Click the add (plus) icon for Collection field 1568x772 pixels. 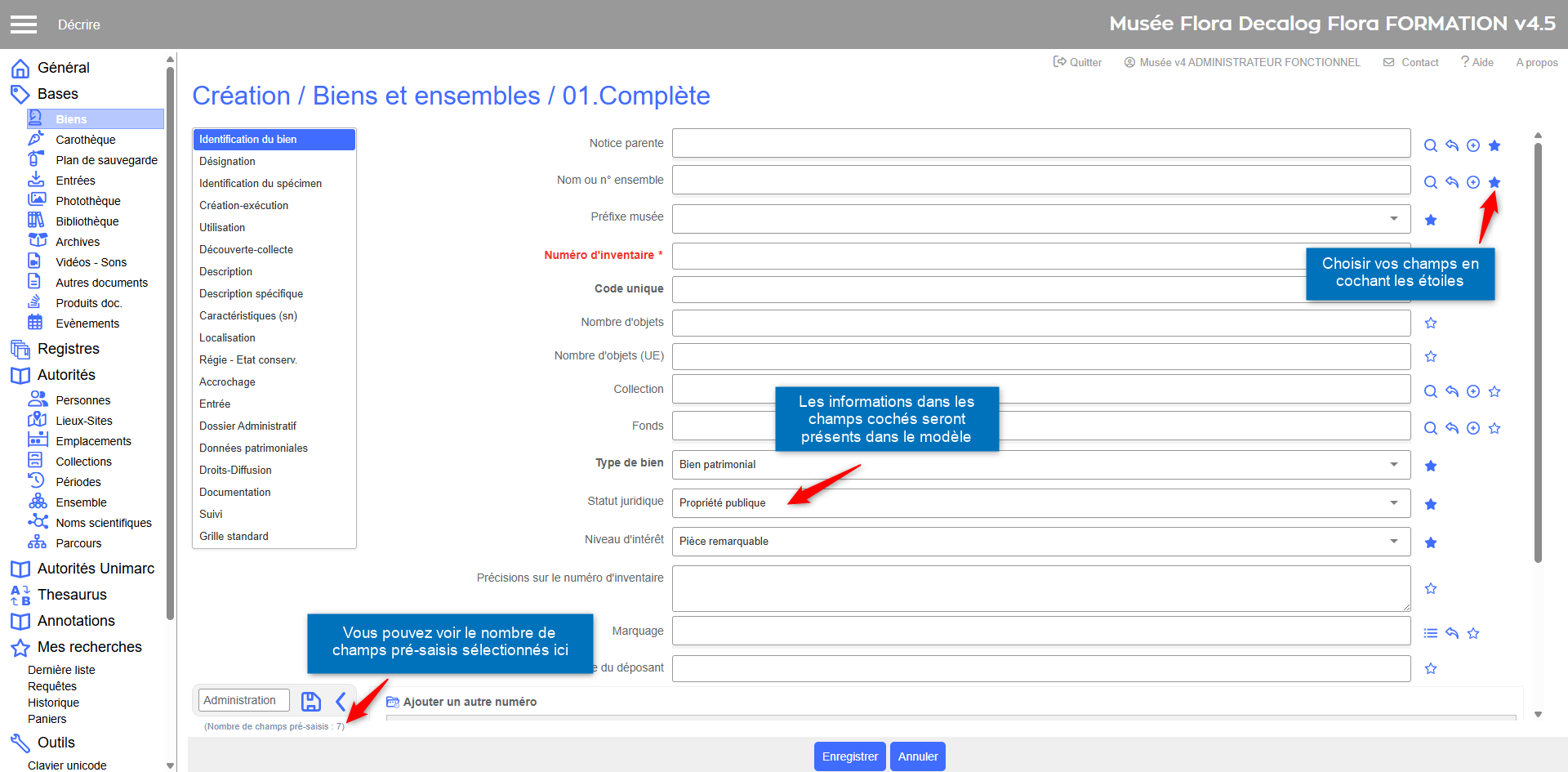tap(1472, 391)
